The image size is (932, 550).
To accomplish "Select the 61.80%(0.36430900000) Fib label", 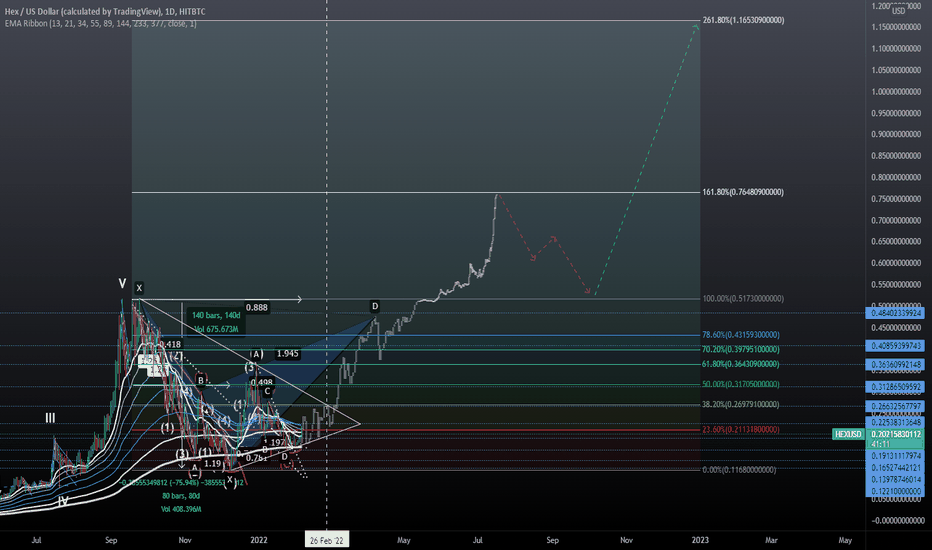I will click(x=741, y=364).
